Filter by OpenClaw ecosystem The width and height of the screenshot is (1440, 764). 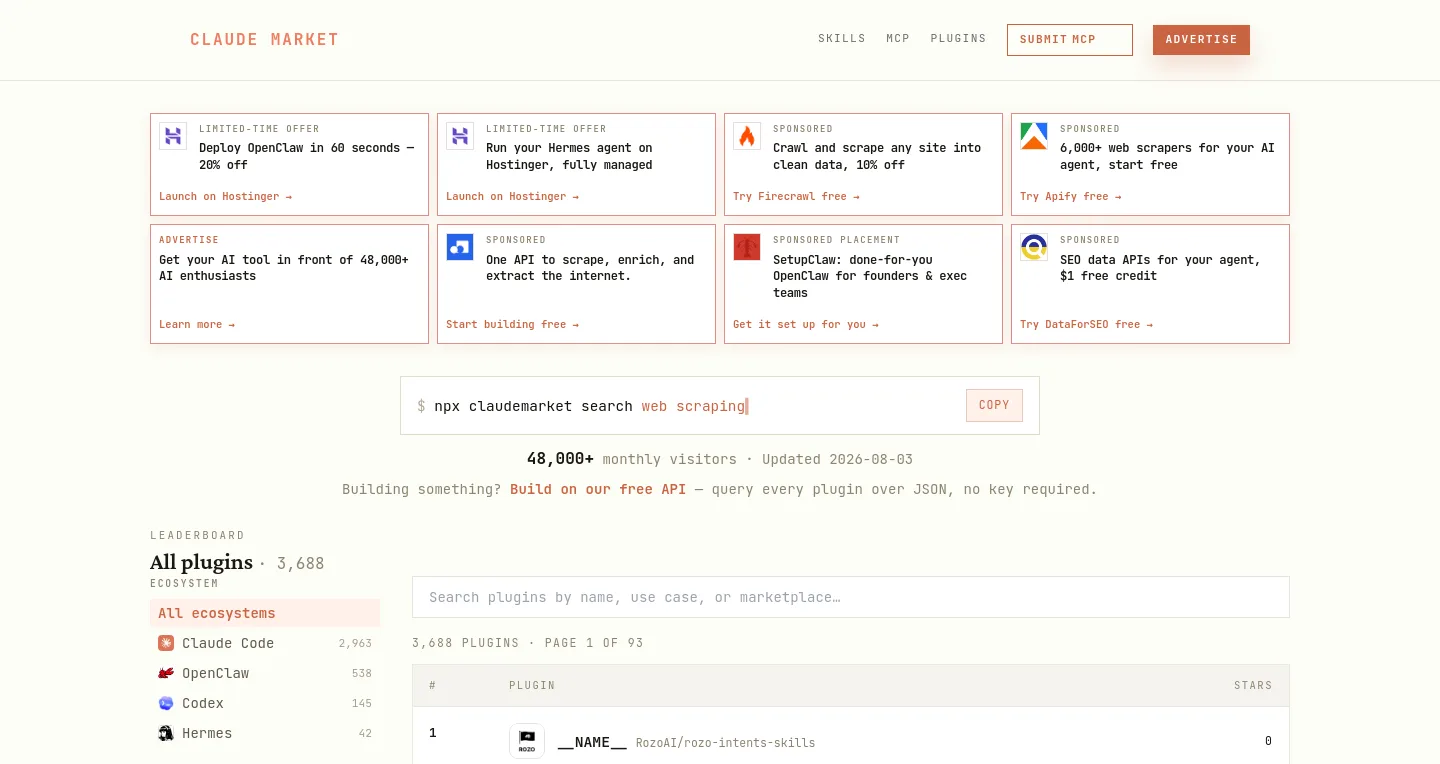(265, 673)
